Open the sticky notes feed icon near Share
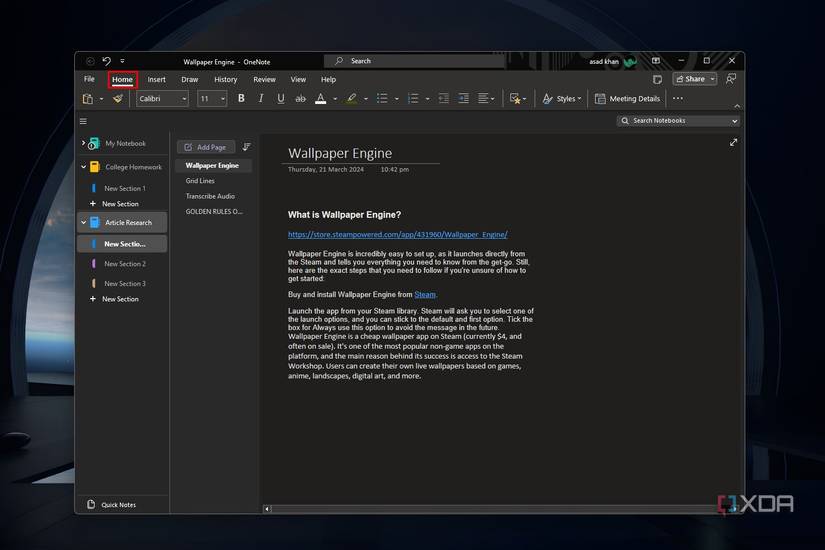 point(657,79)
